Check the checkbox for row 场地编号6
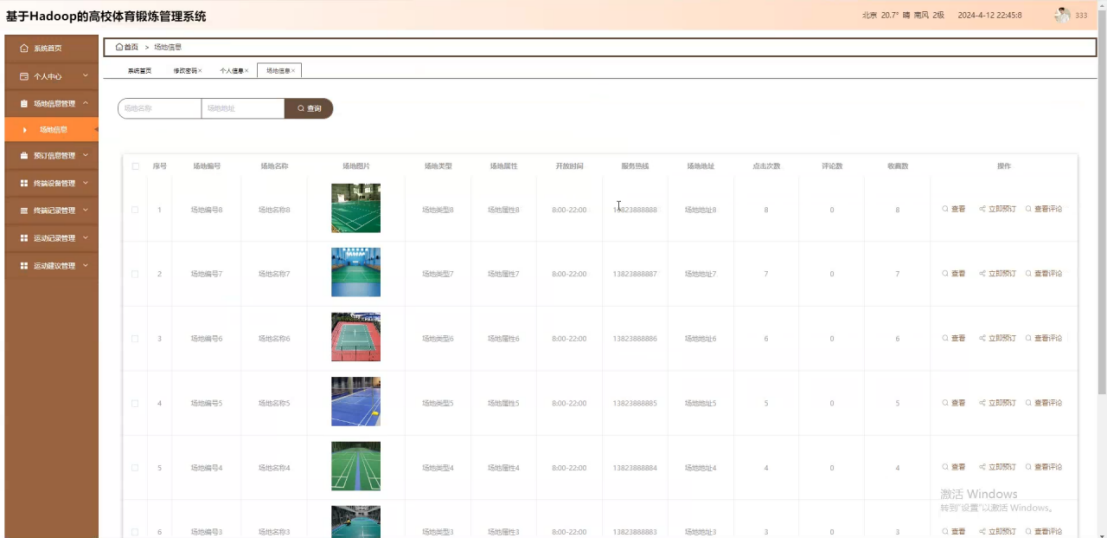1108x538 pixels. (x=135, y=339)
